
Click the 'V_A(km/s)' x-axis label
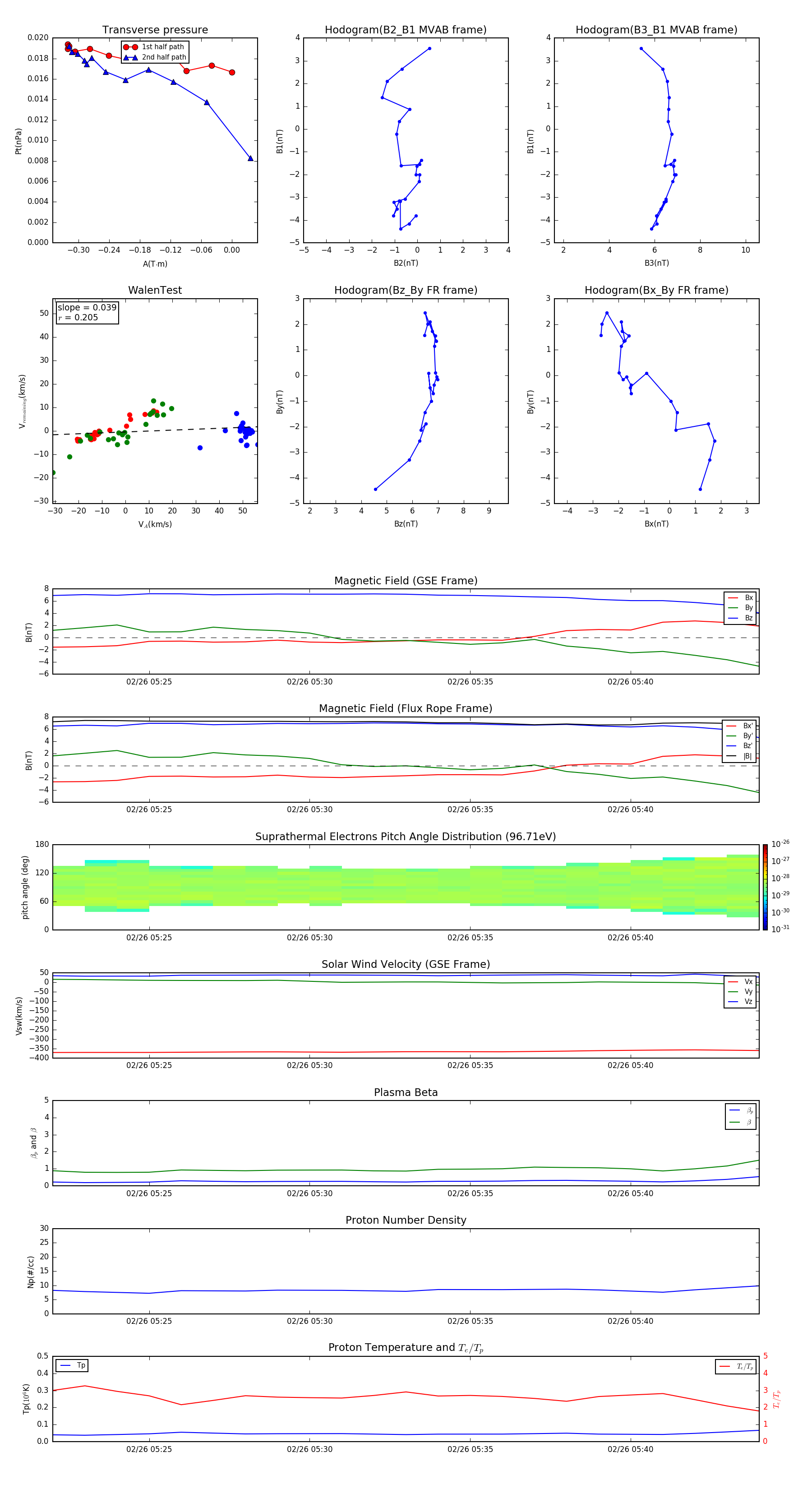(155, 524)
